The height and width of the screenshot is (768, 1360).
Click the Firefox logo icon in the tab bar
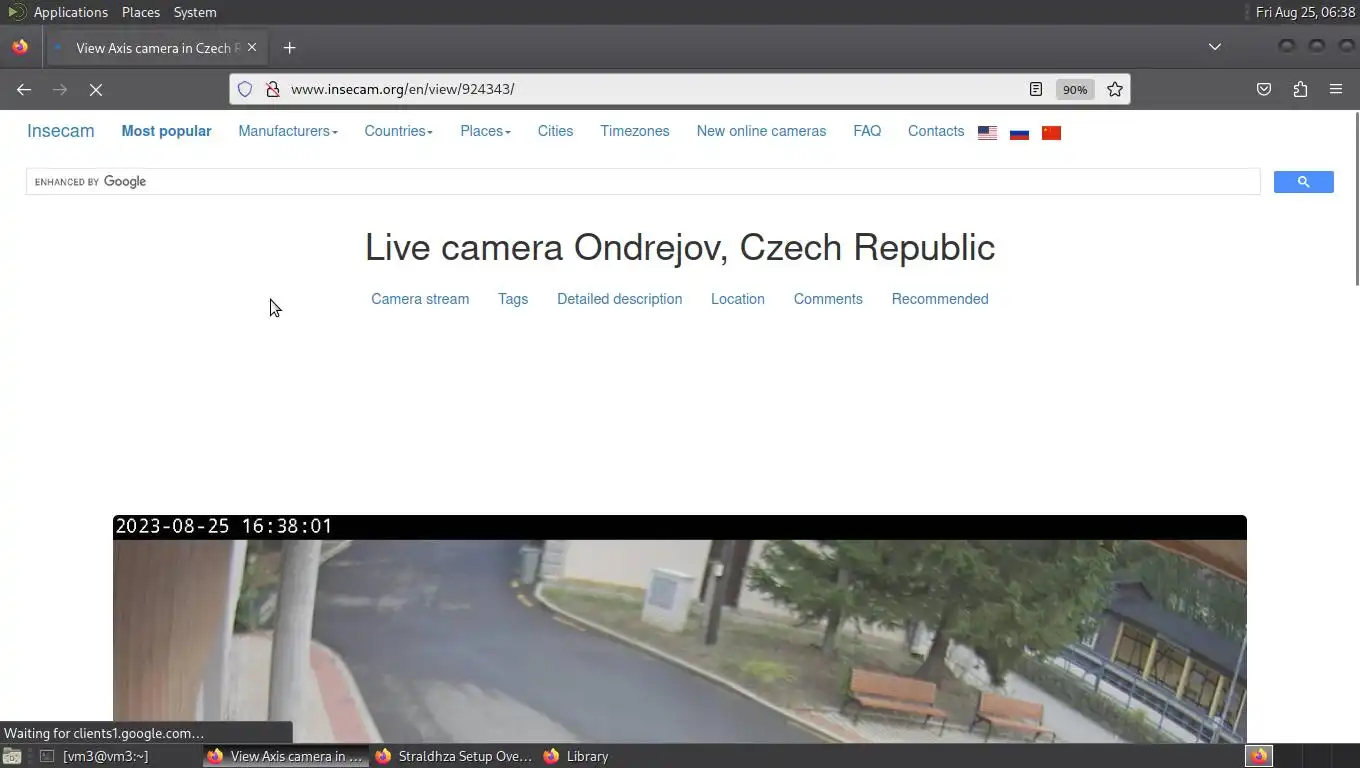pos(20,47)
